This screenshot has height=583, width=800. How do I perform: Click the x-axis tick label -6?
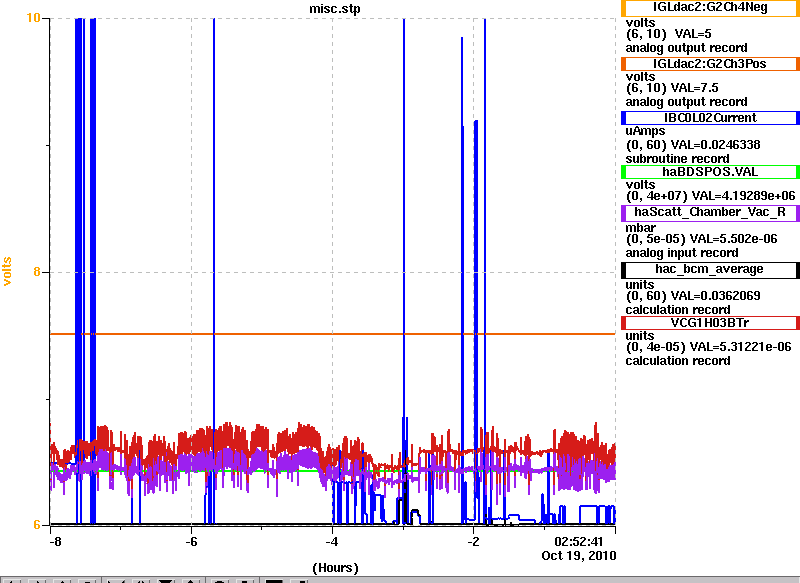[x=191, y=542]
